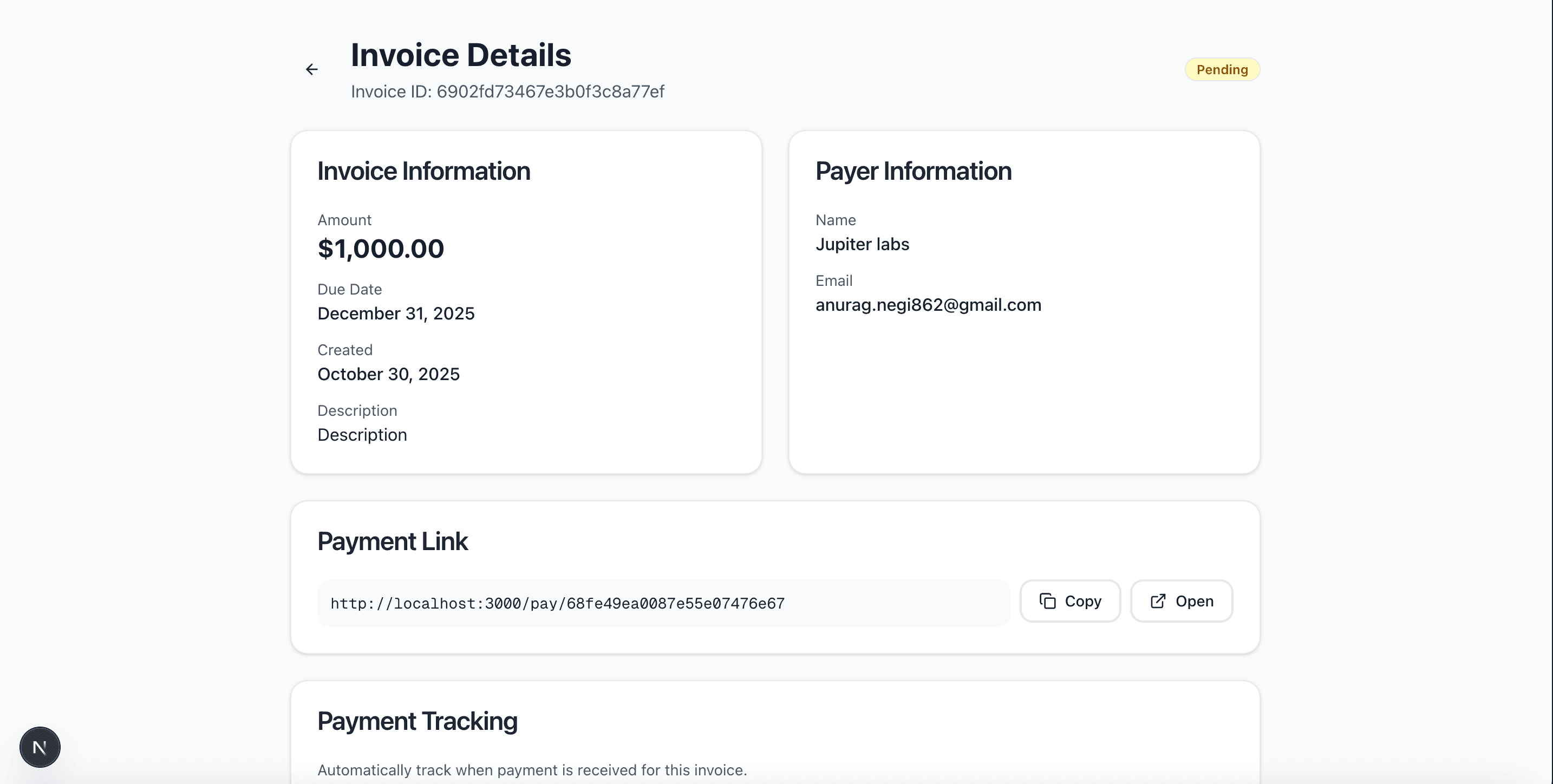Click the N logo avatar in bottom corner

coord(39,747)
